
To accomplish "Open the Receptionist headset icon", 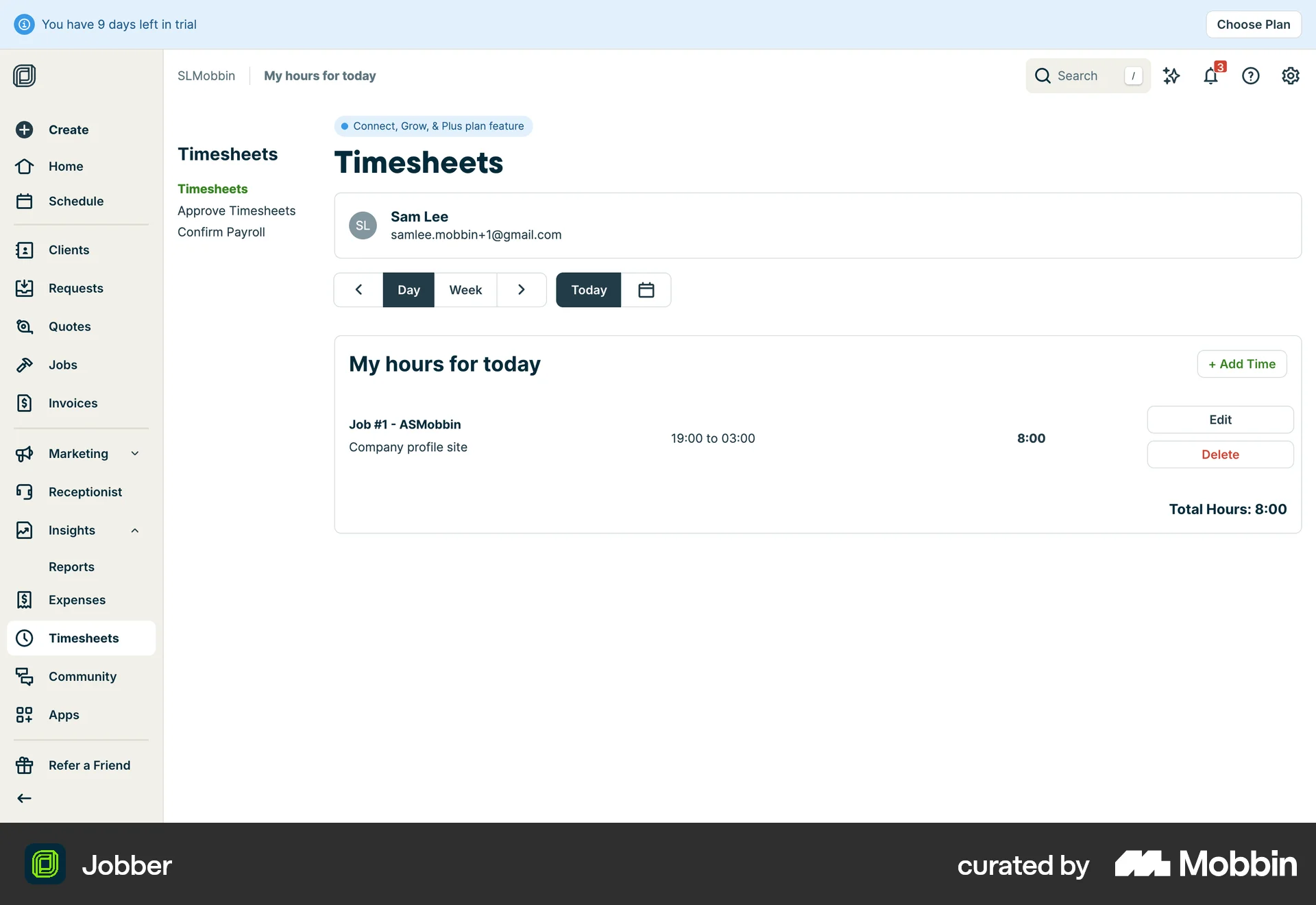I will 25,492.
